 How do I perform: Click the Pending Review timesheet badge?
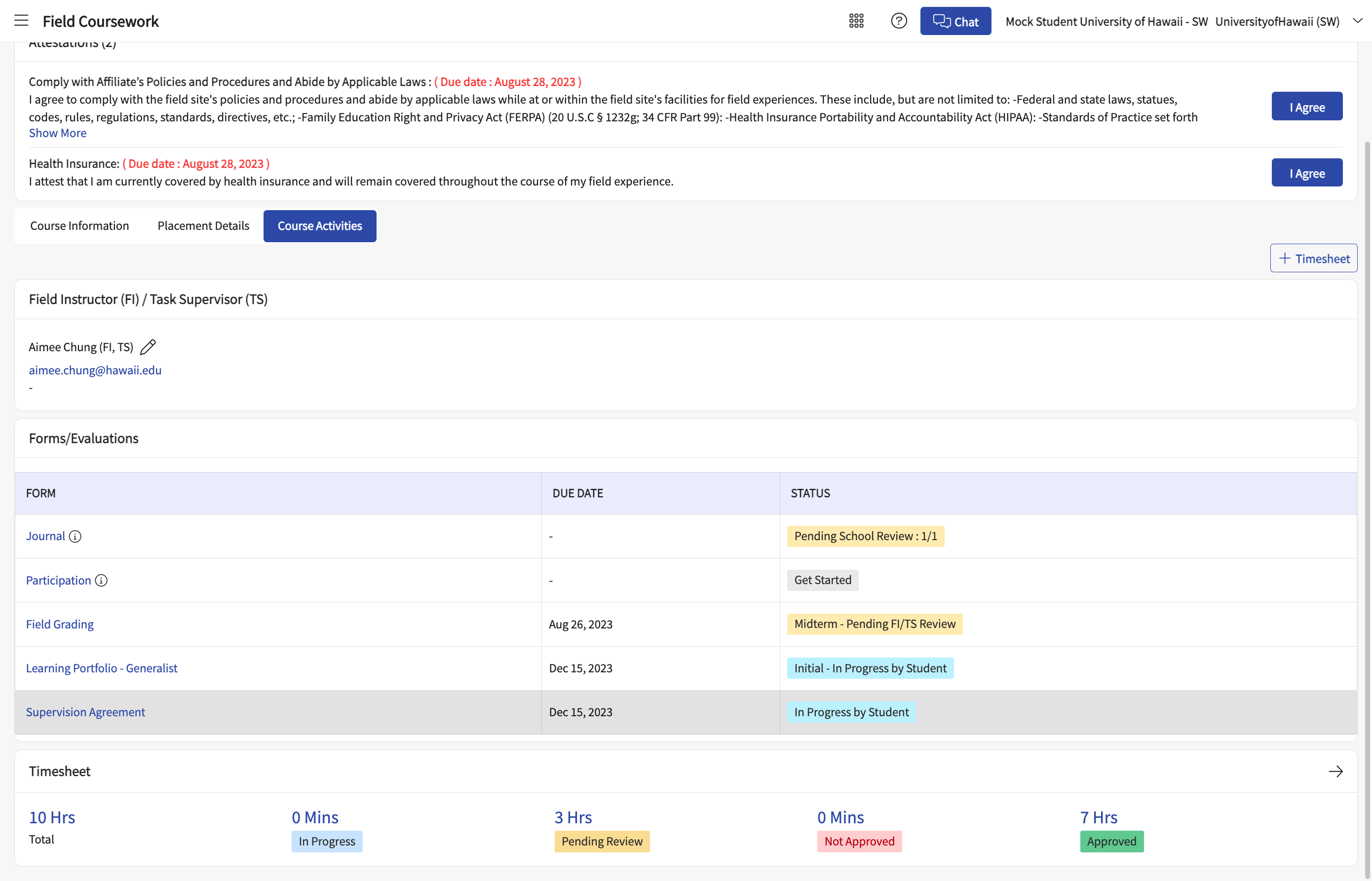pyautogui.click(x=602, y=842)
